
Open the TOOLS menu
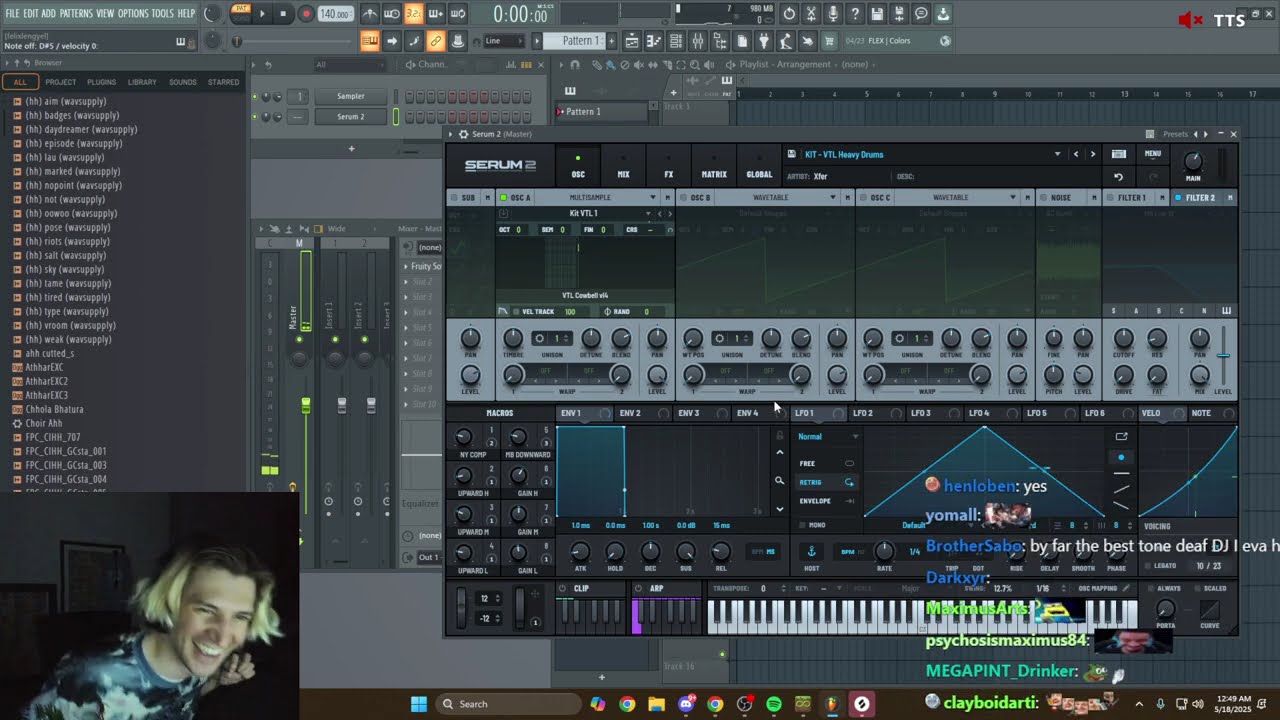pyautogui.click(x=163, y=13)
